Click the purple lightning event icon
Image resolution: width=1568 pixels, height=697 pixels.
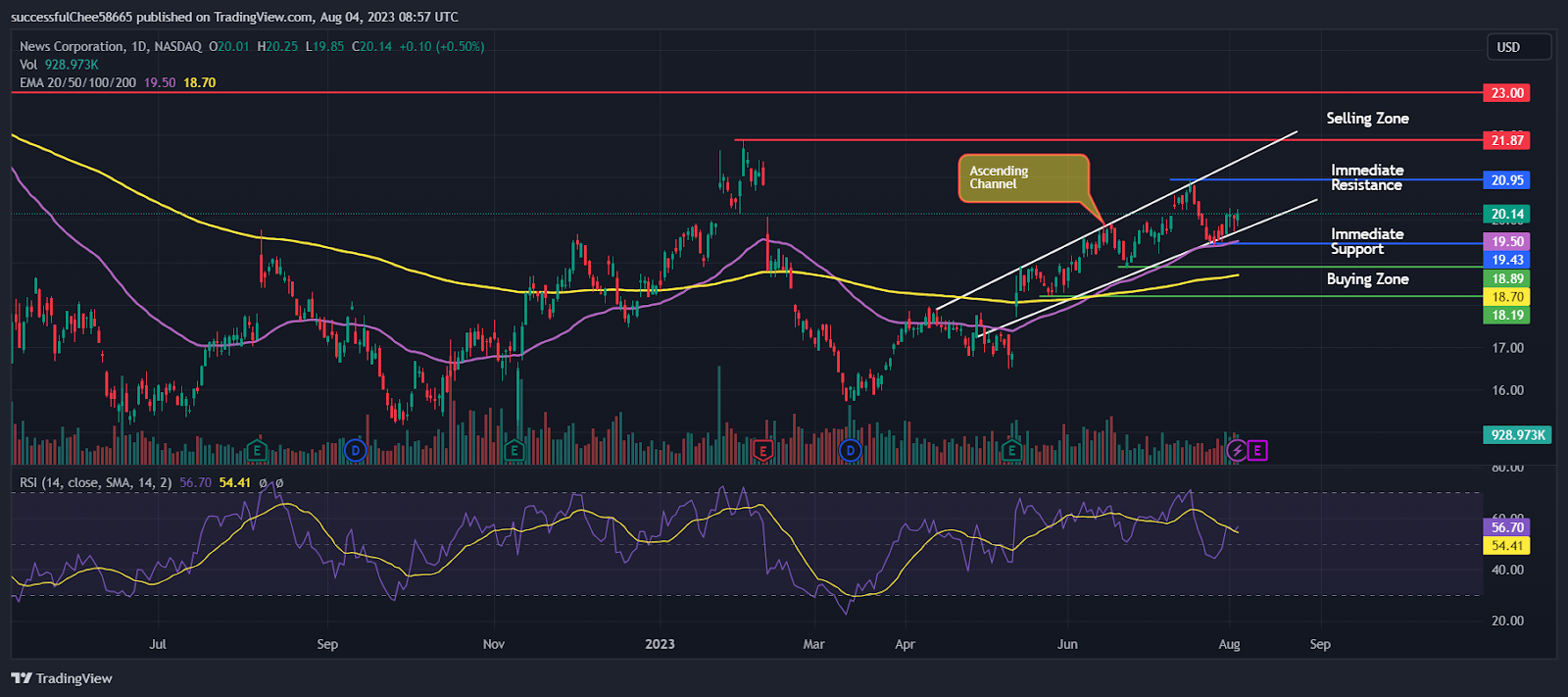(x=1238, y=451)
